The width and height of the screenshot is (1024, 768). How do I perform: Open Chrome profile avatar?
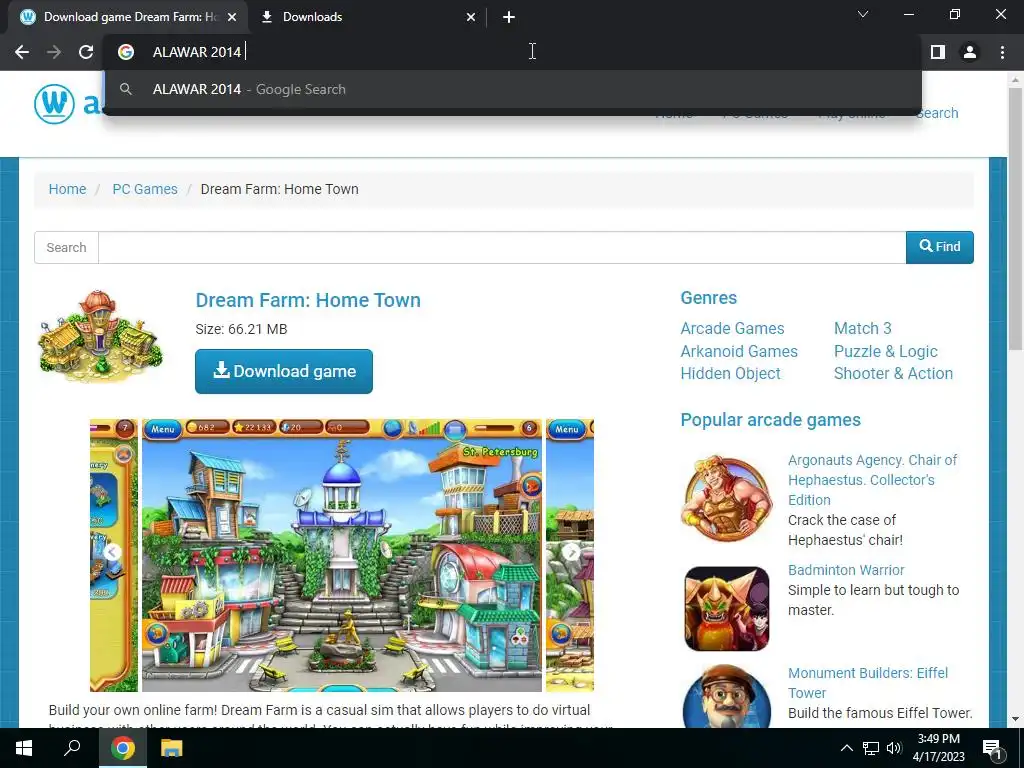(970, 52)
